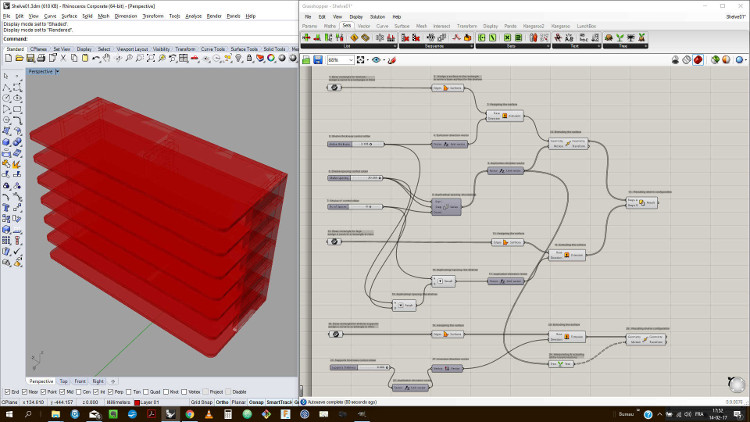Click the first green Sets component icon
Screen dimensions: 750x422
tap(482, 37)
